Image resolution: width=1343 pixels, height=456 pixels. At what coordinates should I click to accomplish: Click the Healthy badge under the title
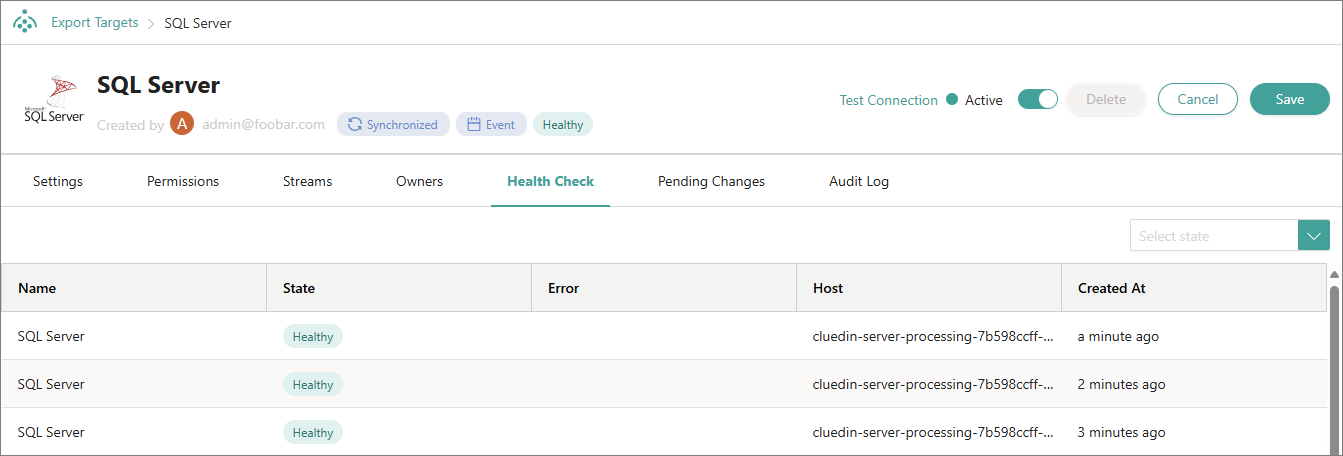point(563,125)
